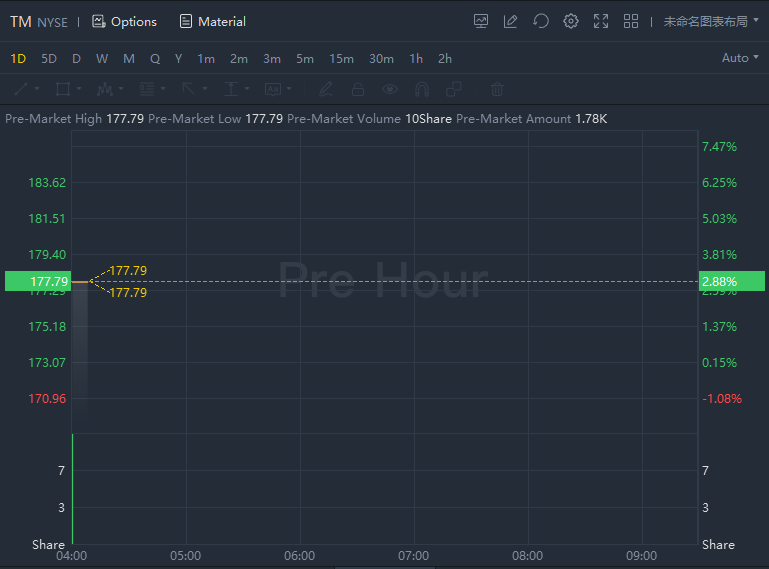Select the price range measure tool

[231, 89]
